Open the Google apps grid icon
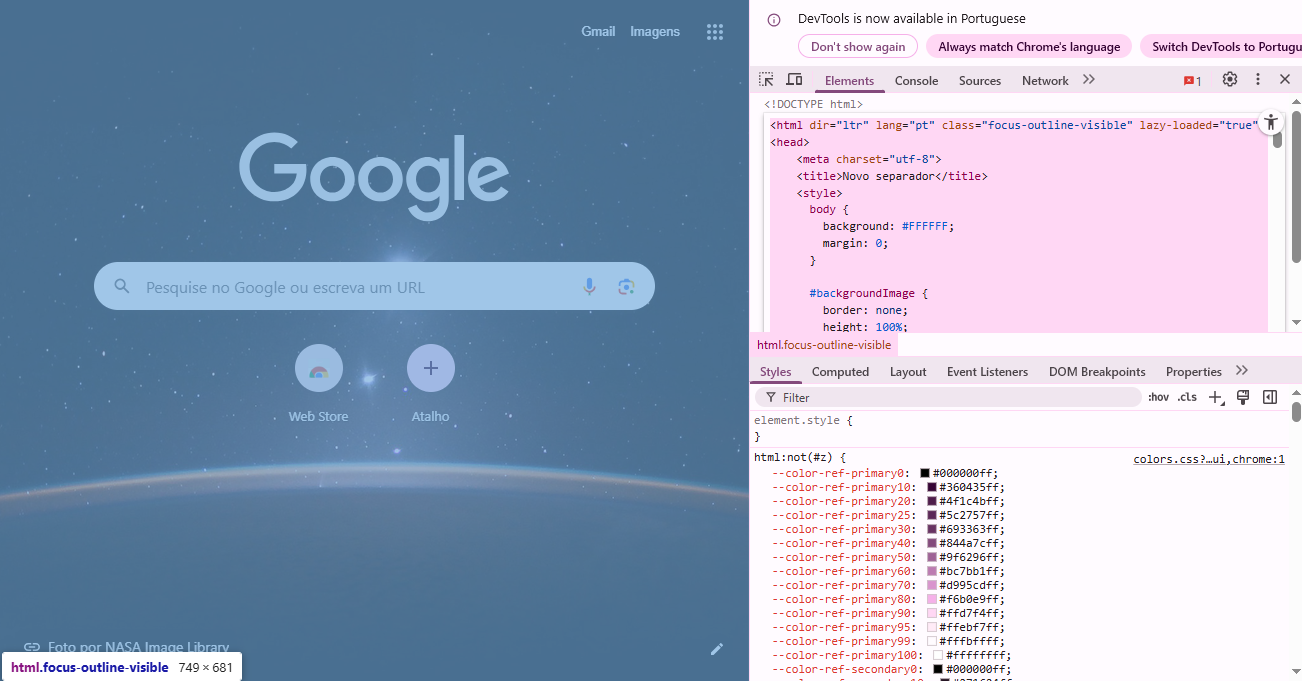This screenshot has height=681, width=1302. tap(714, 32)
